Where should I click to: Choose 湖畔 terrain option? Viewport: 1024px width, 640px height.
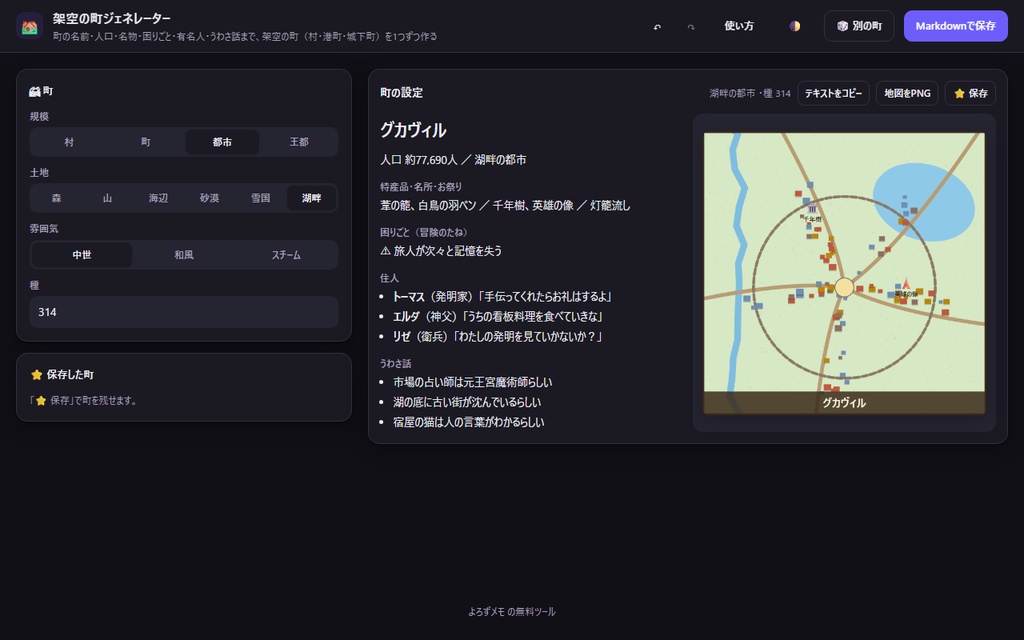click(312, 198)
